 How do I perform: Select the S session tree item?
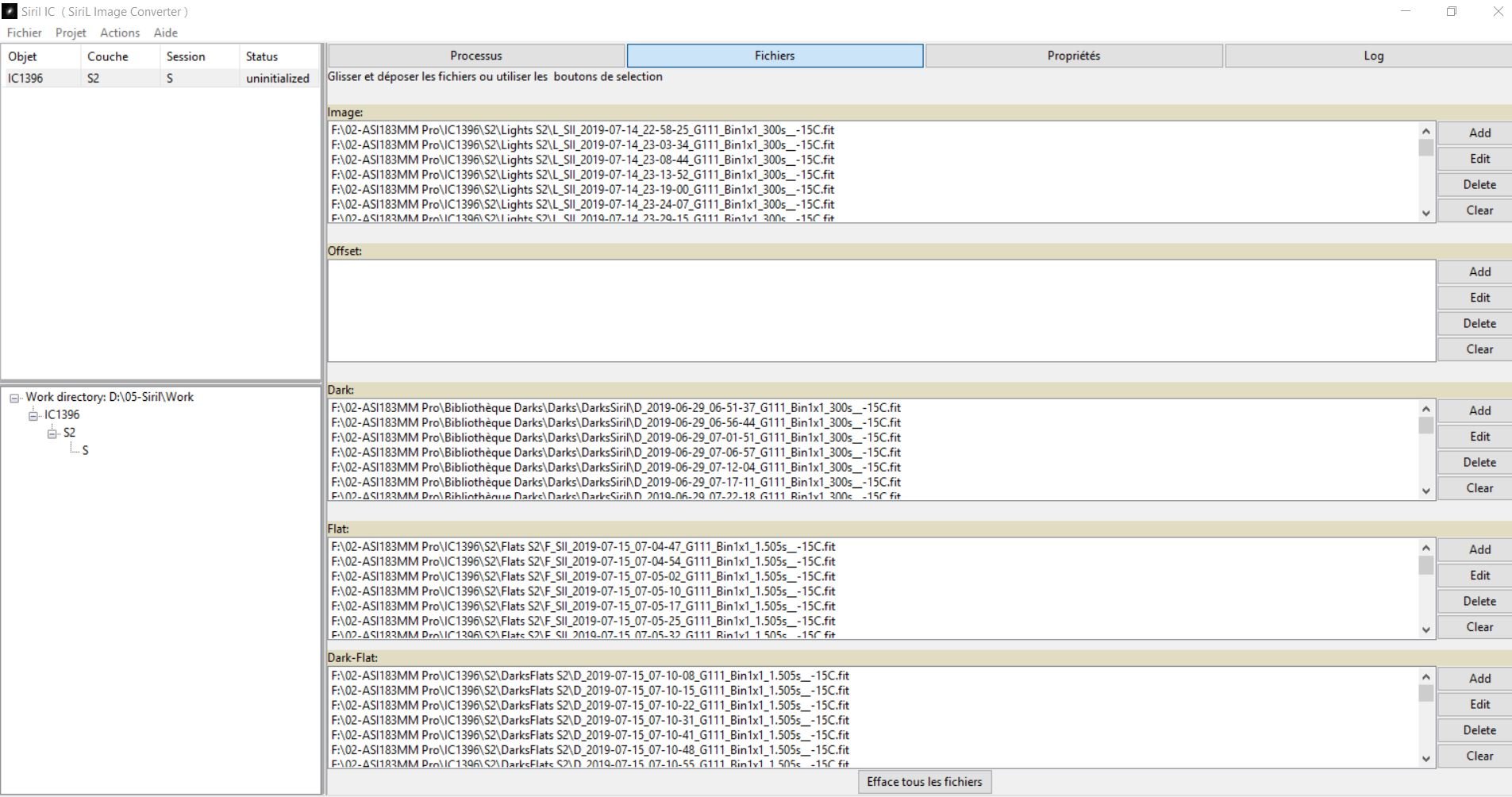(x=85, y=450)
